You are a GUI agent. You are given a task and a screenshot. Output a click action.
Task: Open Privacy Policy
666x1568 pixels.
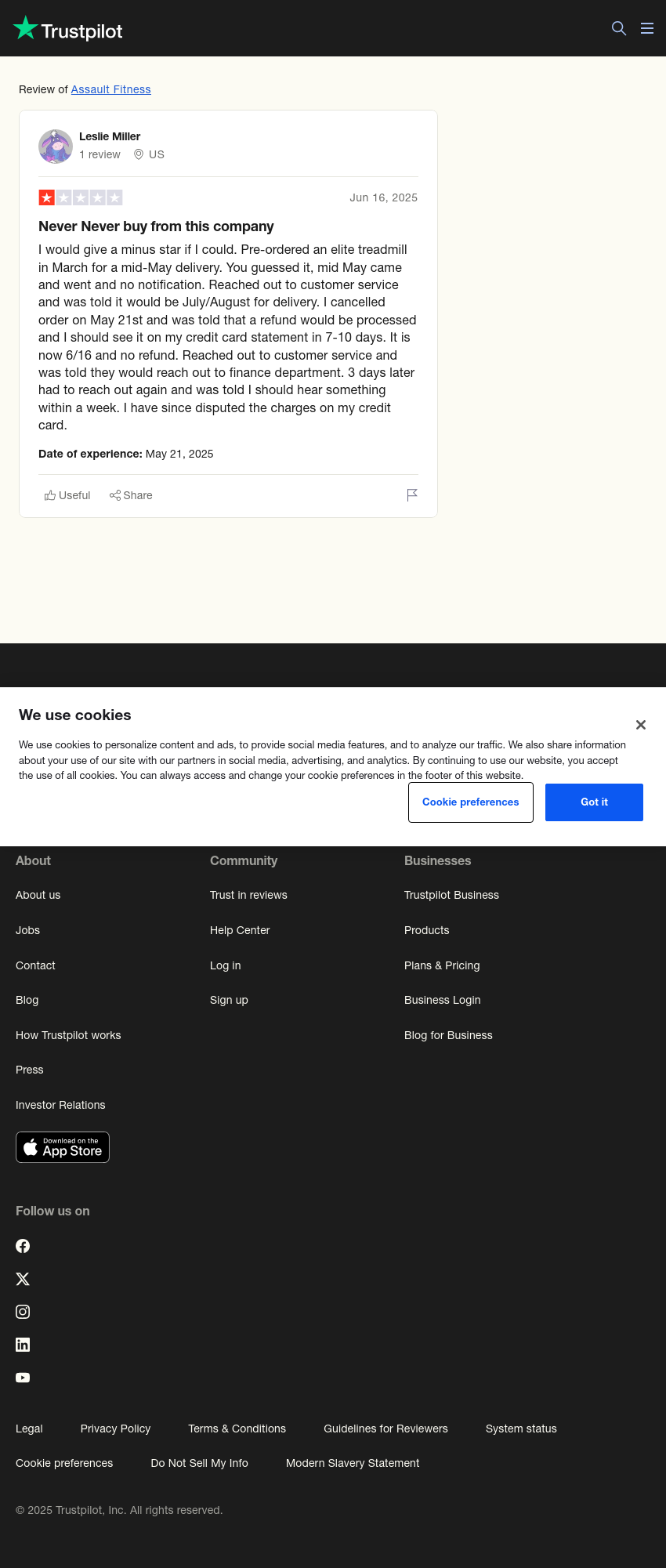pos(115,1429)
